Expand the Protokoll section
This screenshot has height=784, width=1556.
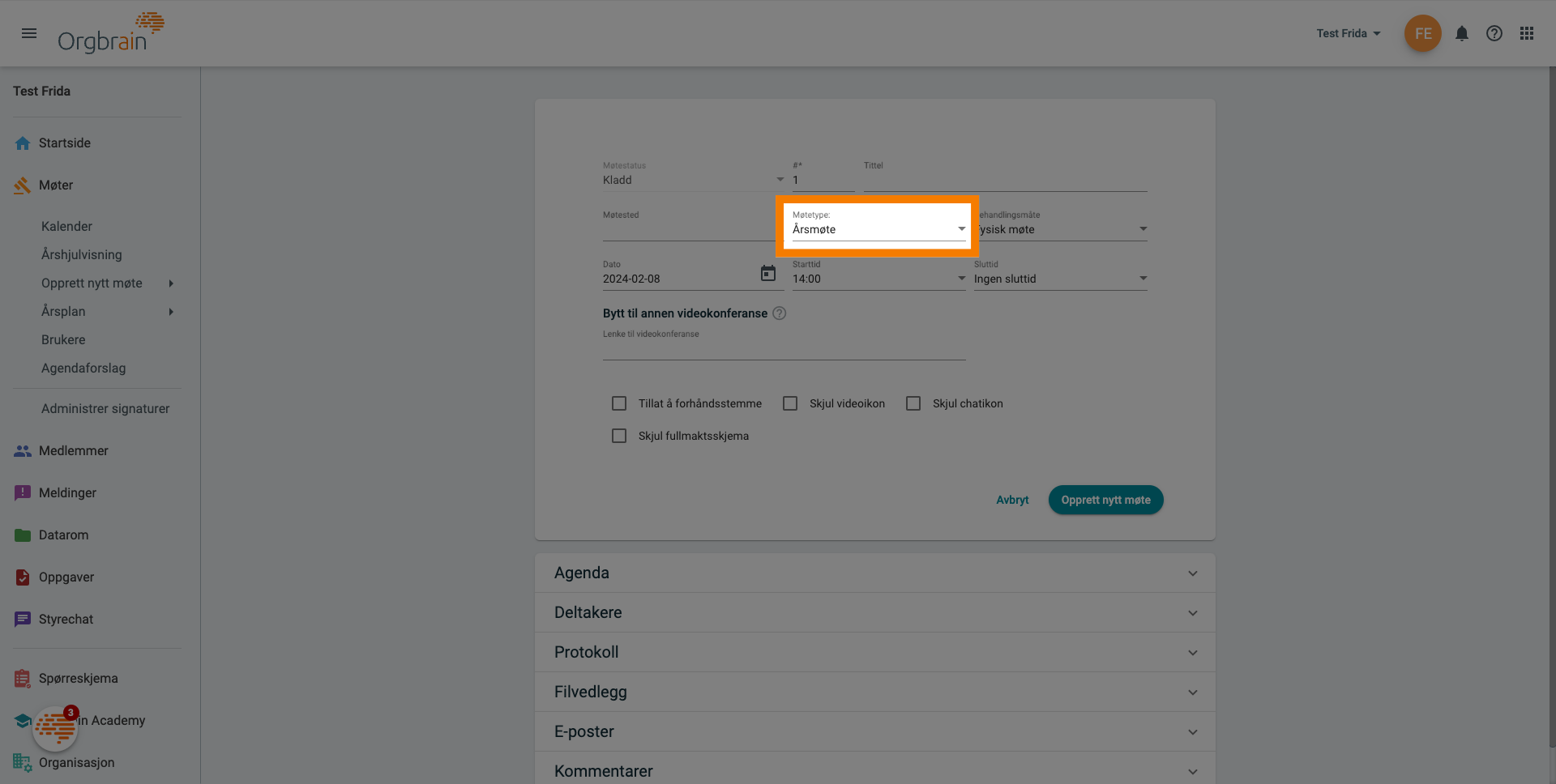[x=875, y=653]
